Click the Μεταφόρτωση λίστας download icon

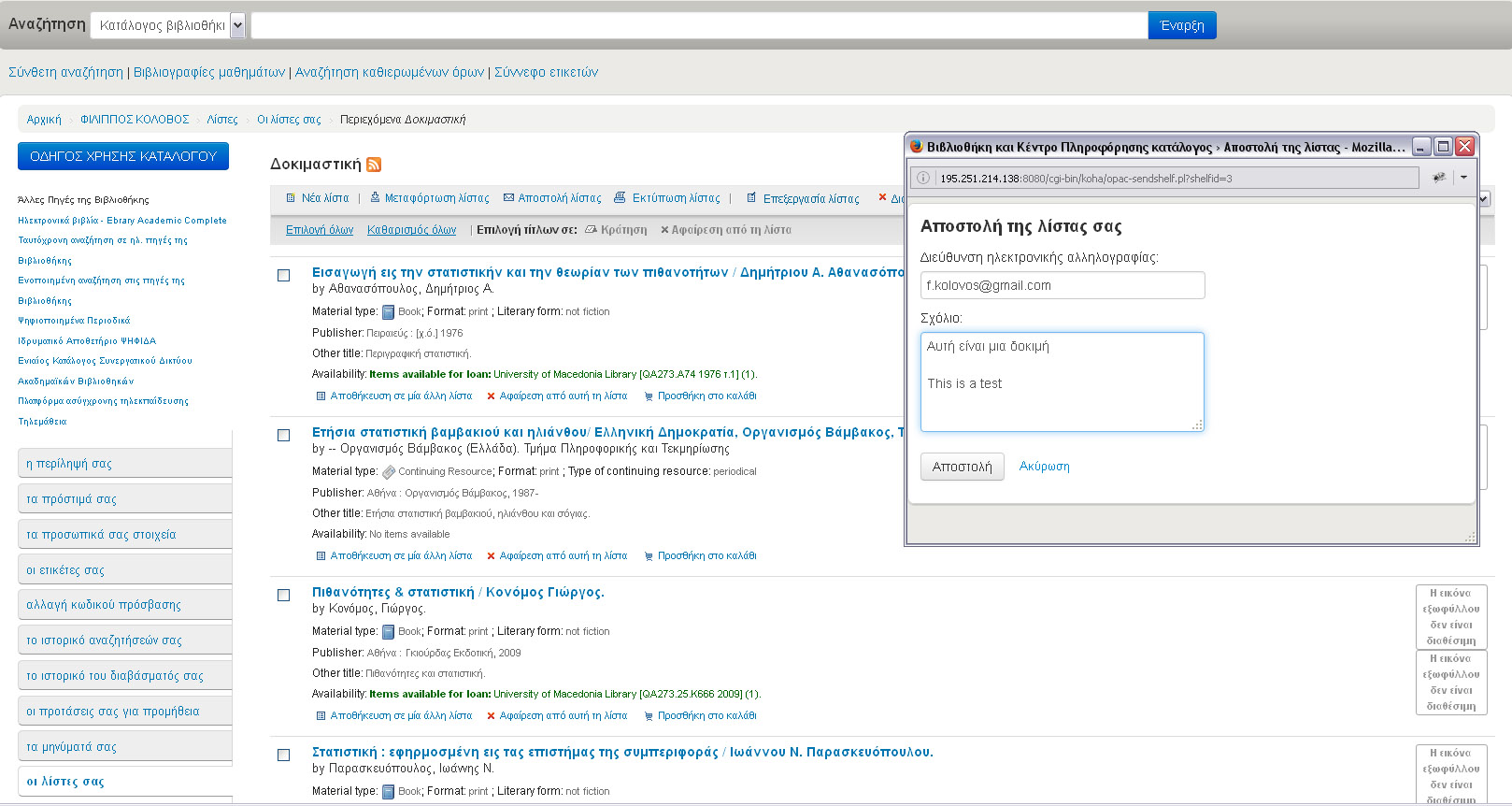[375, 198]
